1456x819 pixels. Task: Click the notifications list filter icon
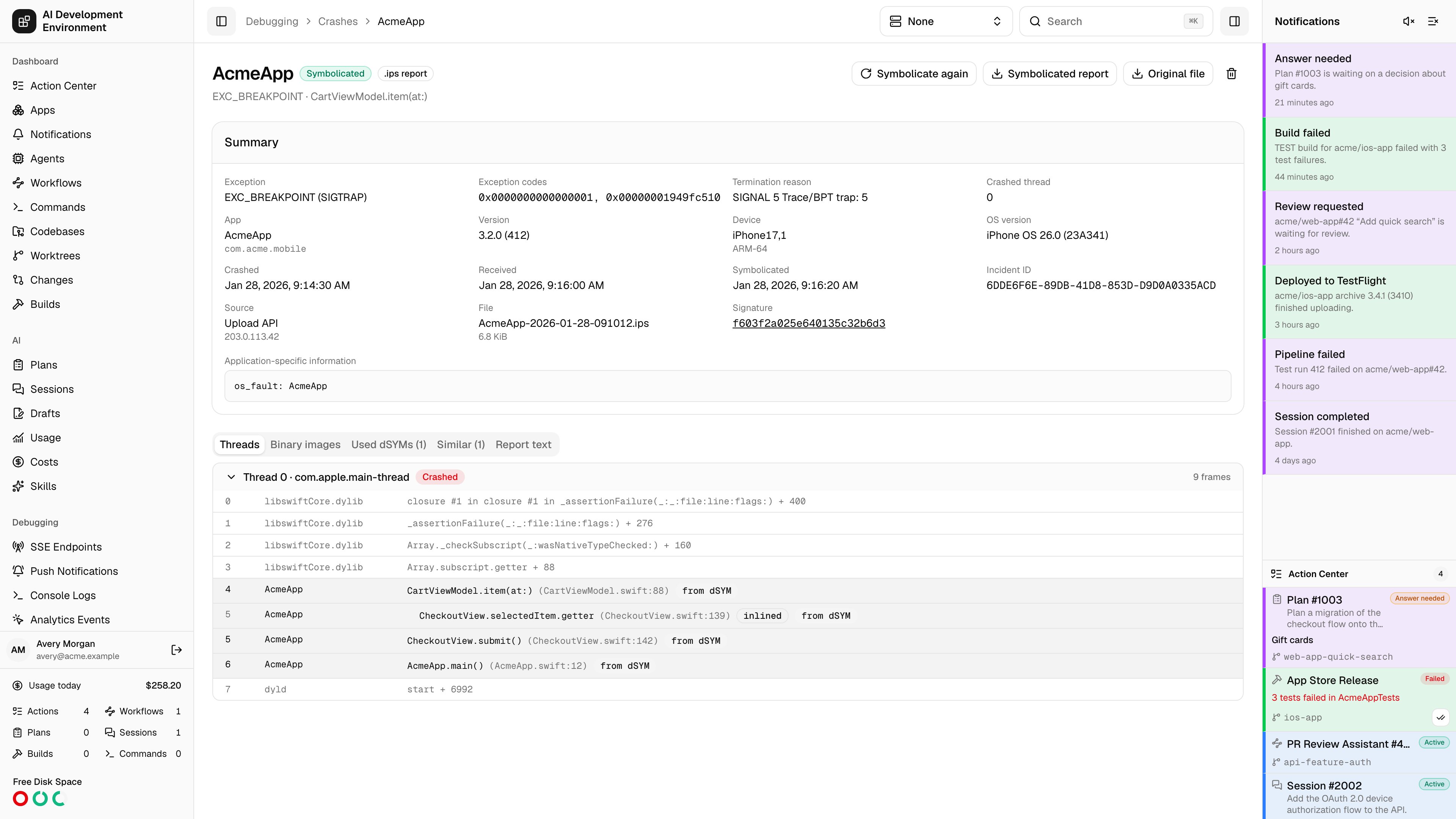click(x=1433, y=22)
